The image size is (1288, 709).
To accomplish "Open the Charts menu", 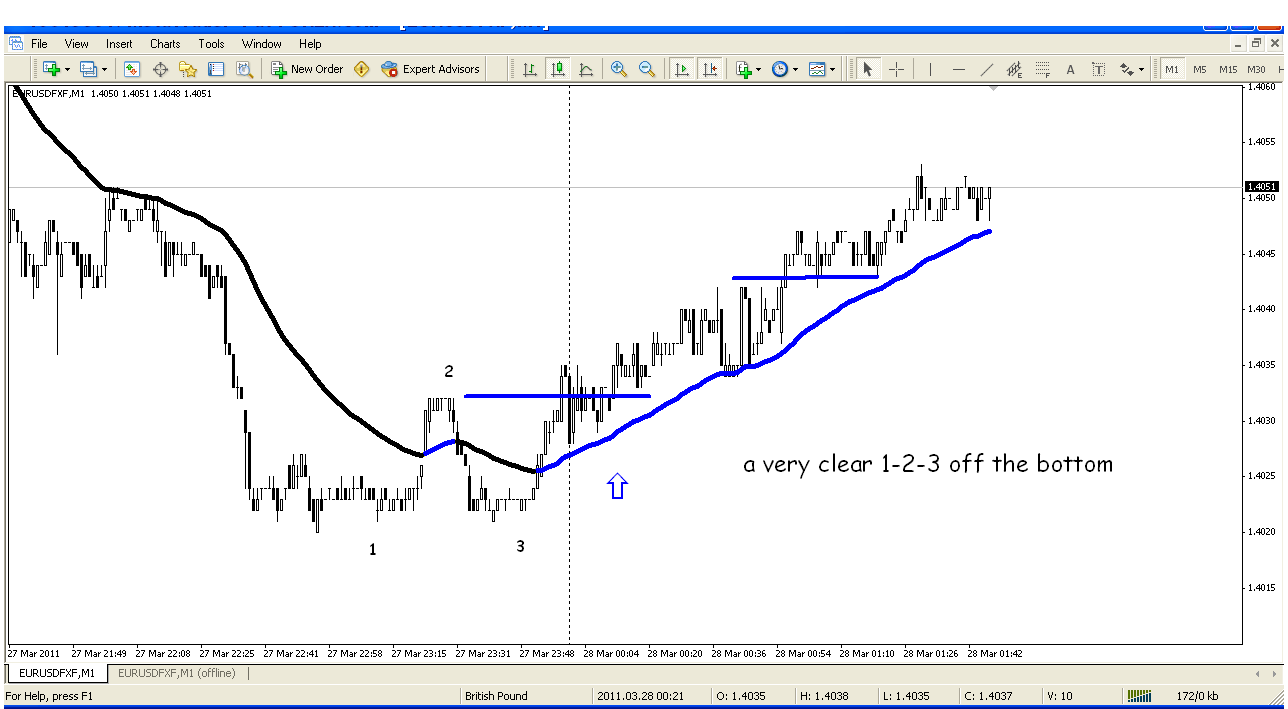I will (165, 44).
